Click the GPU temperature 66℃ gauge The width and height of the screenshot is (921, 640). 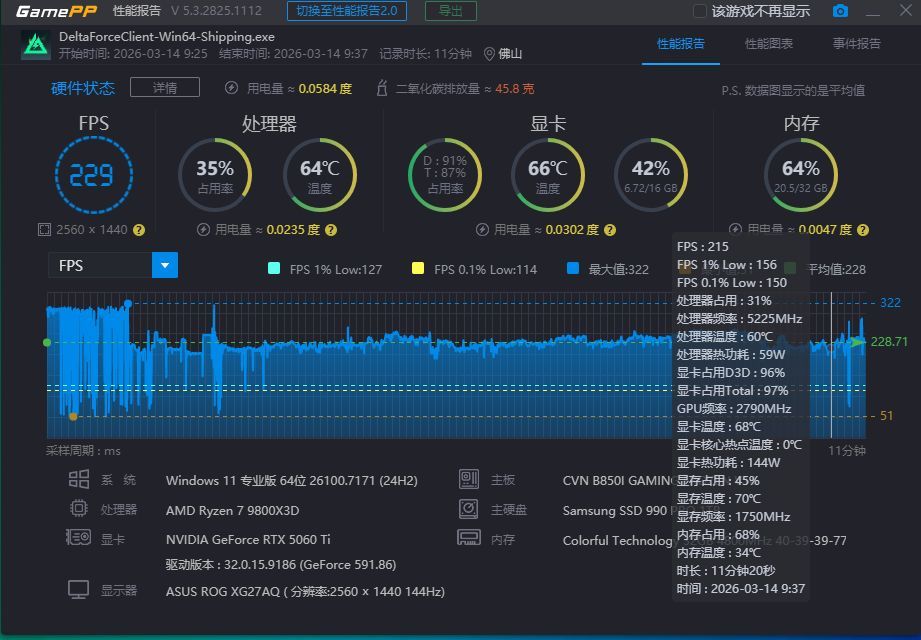pos(548,175)
